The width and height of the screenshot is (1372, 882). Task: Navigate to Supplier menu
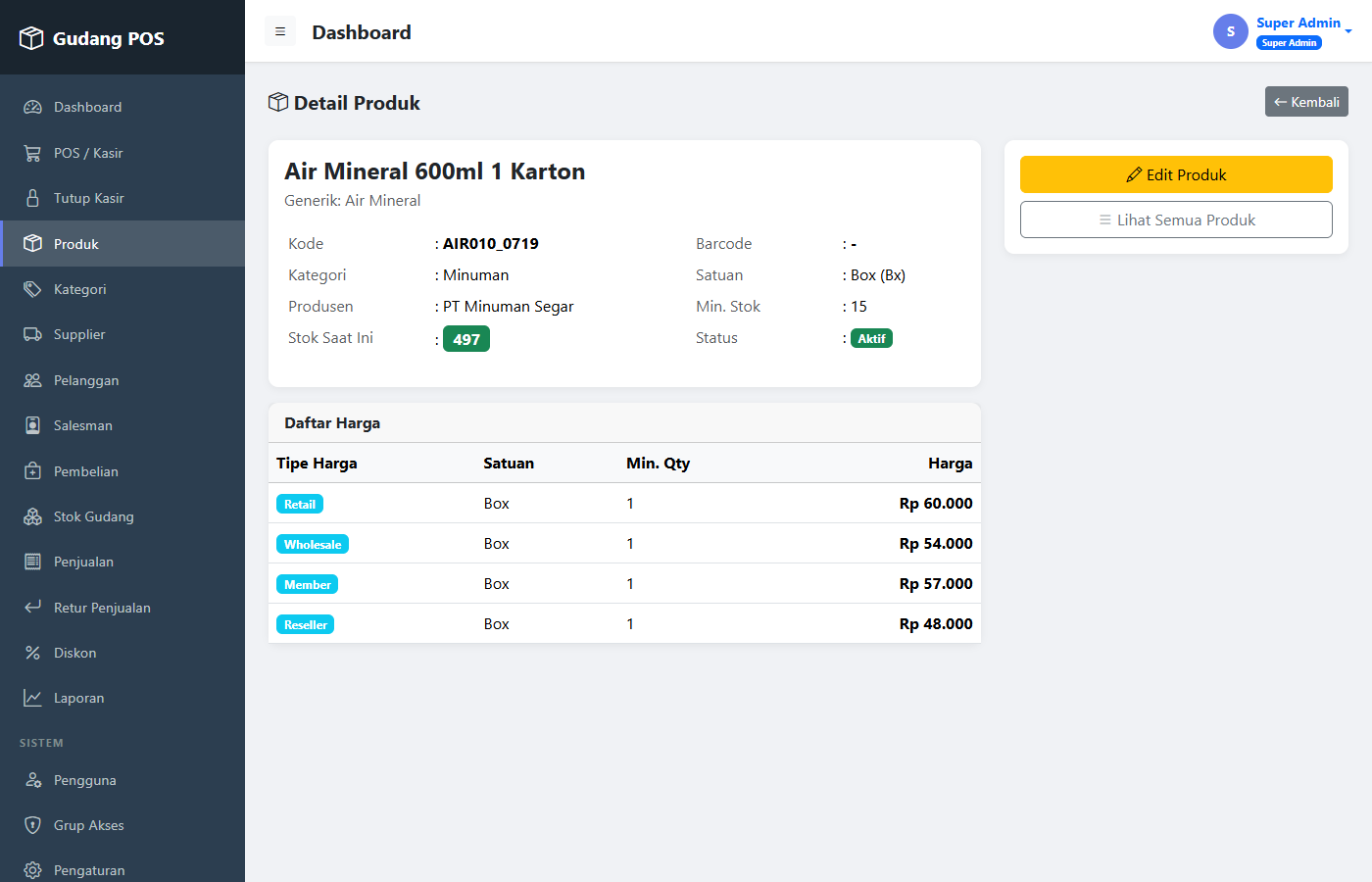(x=122, y=334)
